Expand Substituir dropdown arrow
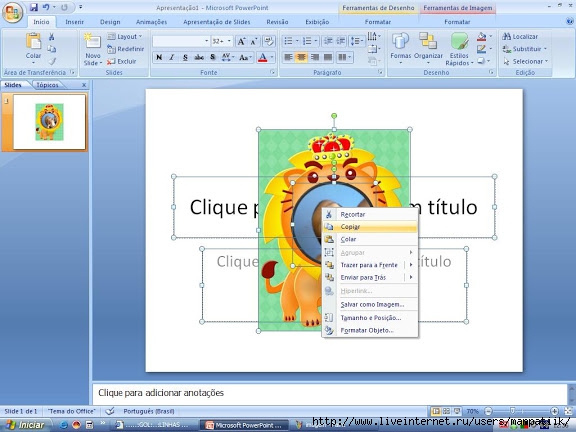 (545, 49)
